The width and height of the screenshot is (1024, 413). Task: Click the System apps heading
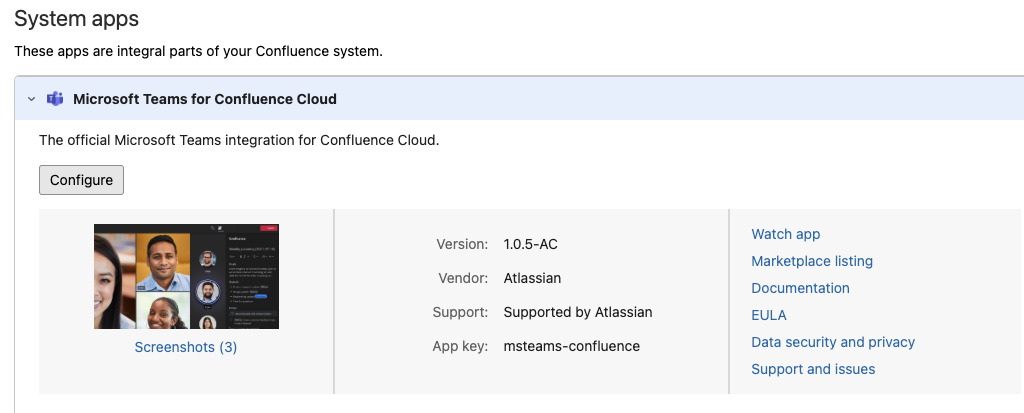[76, 18]
